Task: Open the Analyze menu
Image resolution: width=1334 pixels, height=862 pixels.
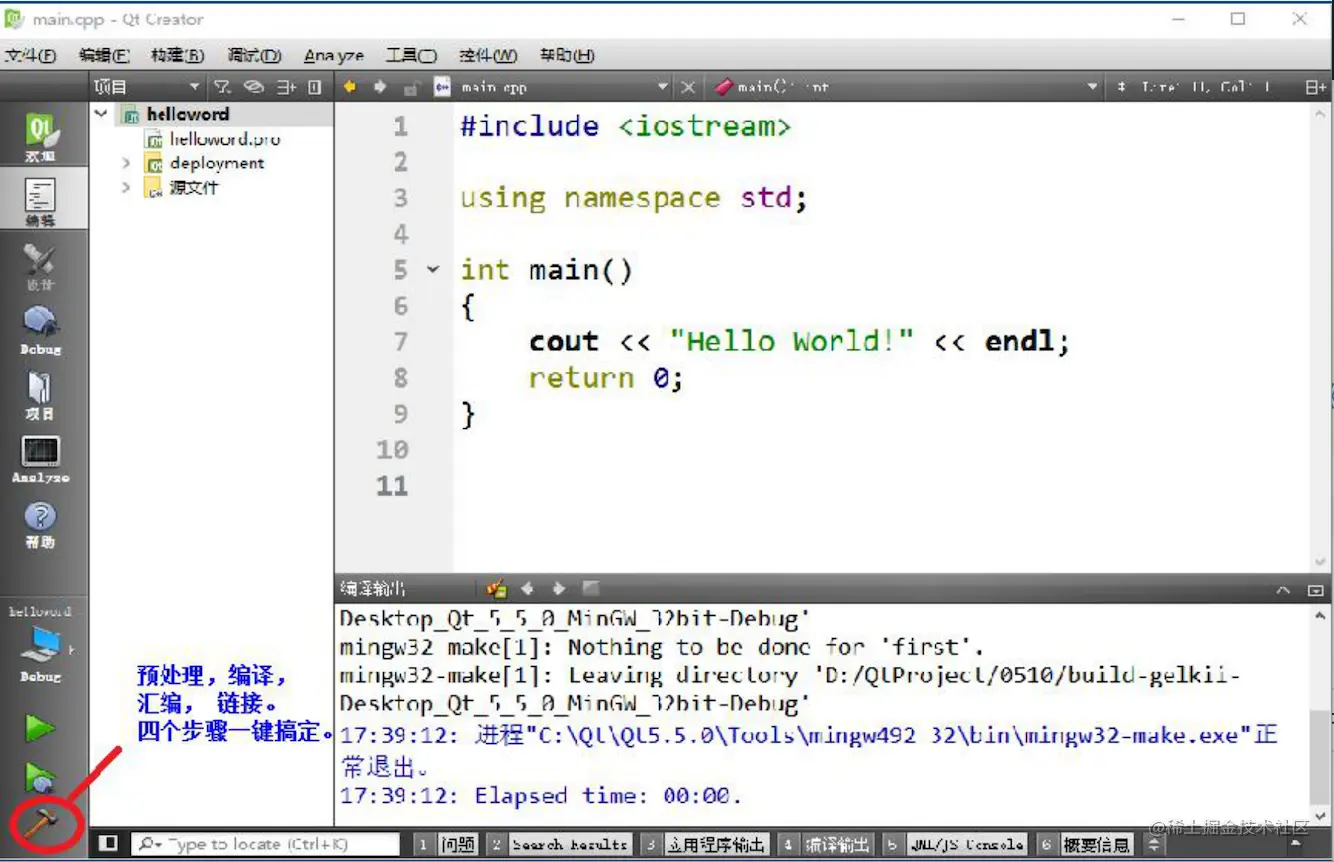Action: pyautogui.click(x=334, y=55)
